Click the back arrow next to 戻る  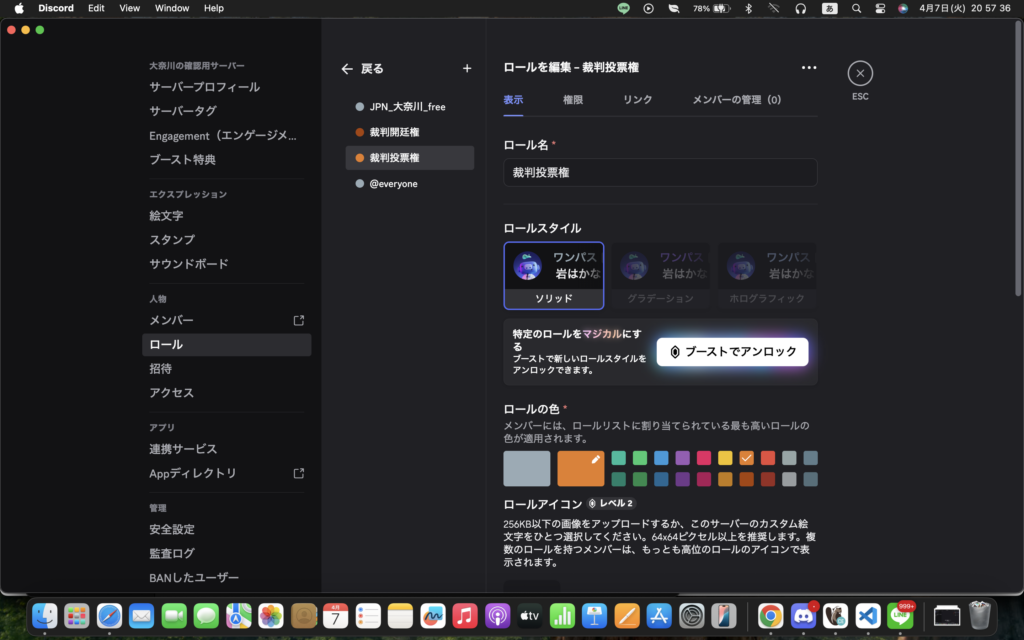point(347,69)
